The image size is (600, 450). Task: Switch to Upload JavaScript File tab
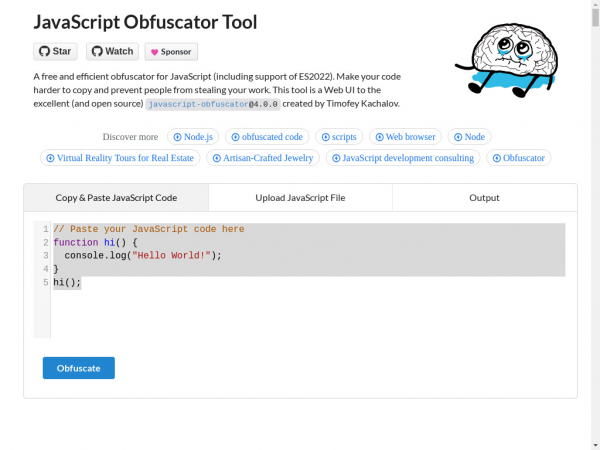click(300, 198)
